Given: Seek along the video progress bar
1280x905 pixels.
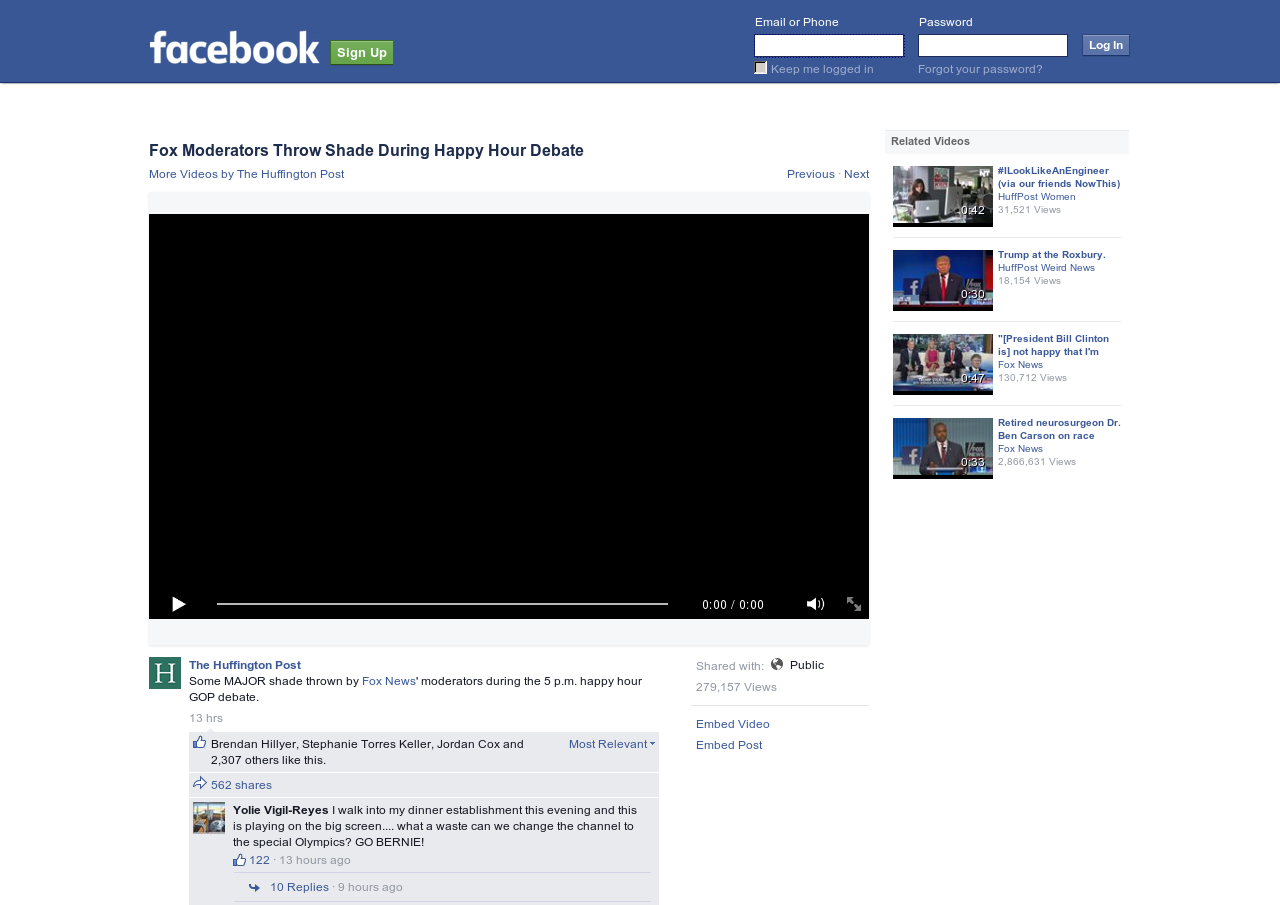Looking at the screenshot, I should click(x=442, y=604).
